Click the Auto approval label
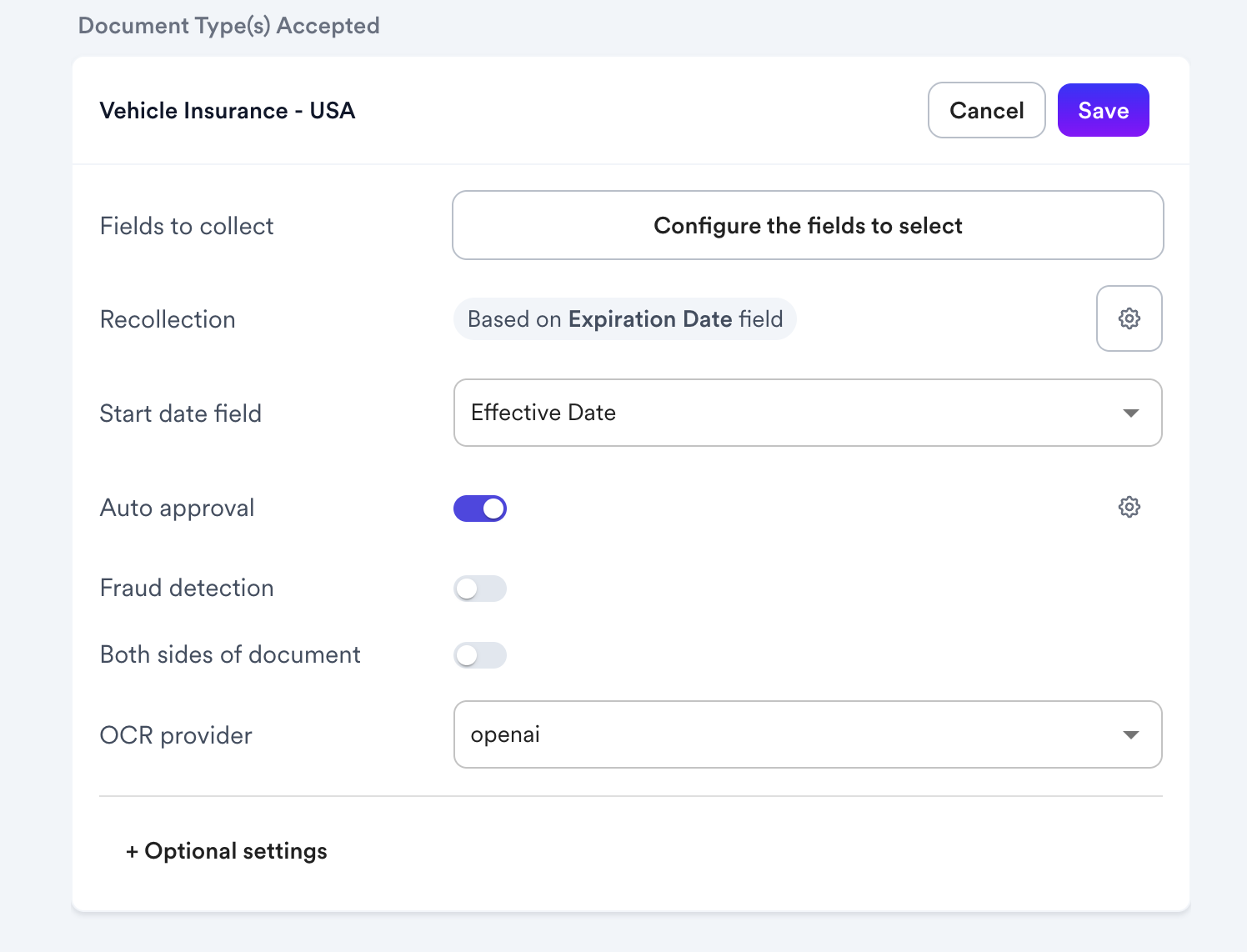 [x=178, y=508]
